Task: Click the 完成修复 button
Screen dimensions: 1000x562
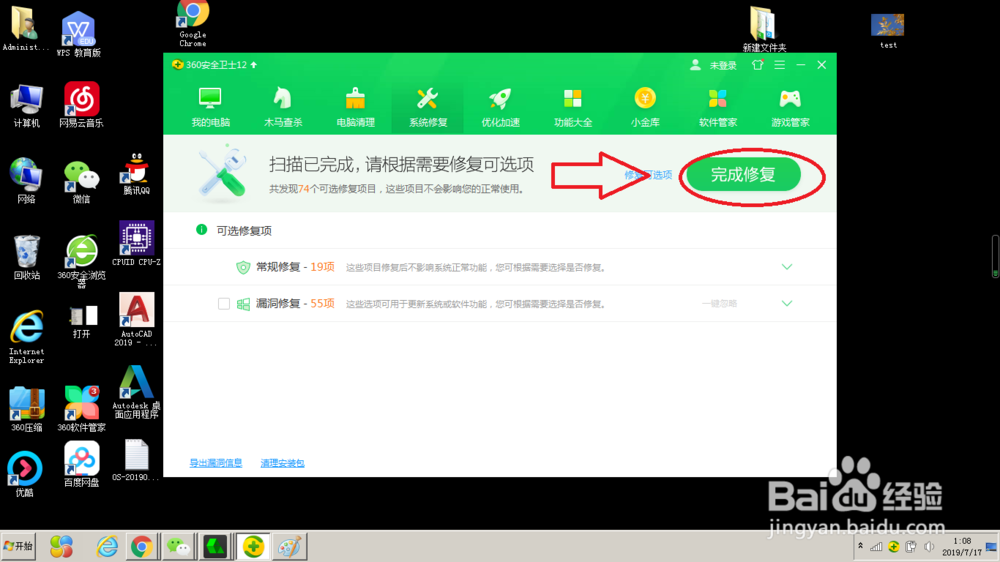Action: click(743, 175)
